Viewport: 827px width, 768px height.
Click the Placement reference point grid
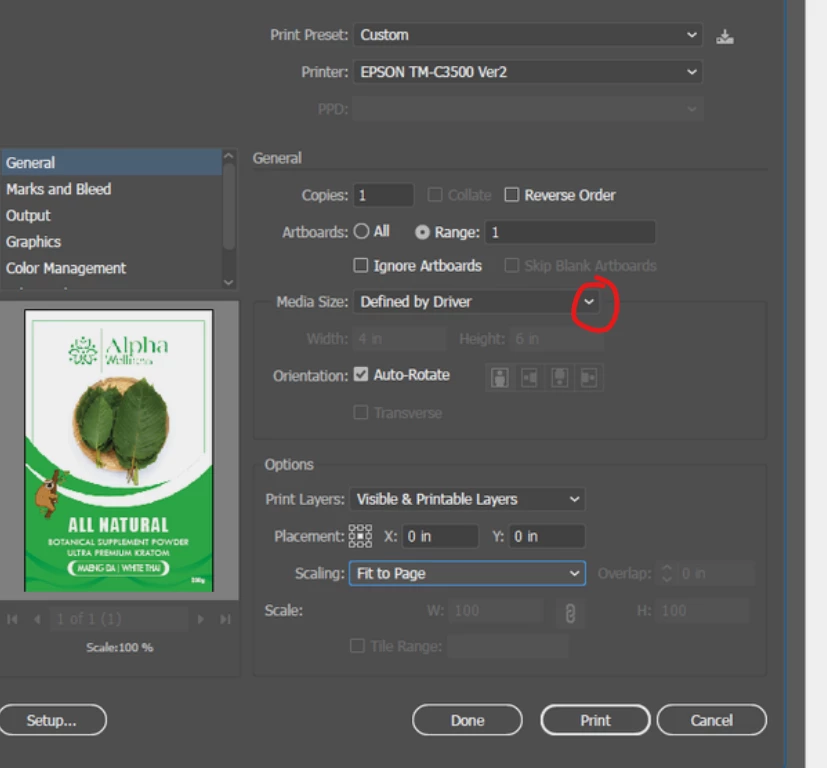click(360, 536)
